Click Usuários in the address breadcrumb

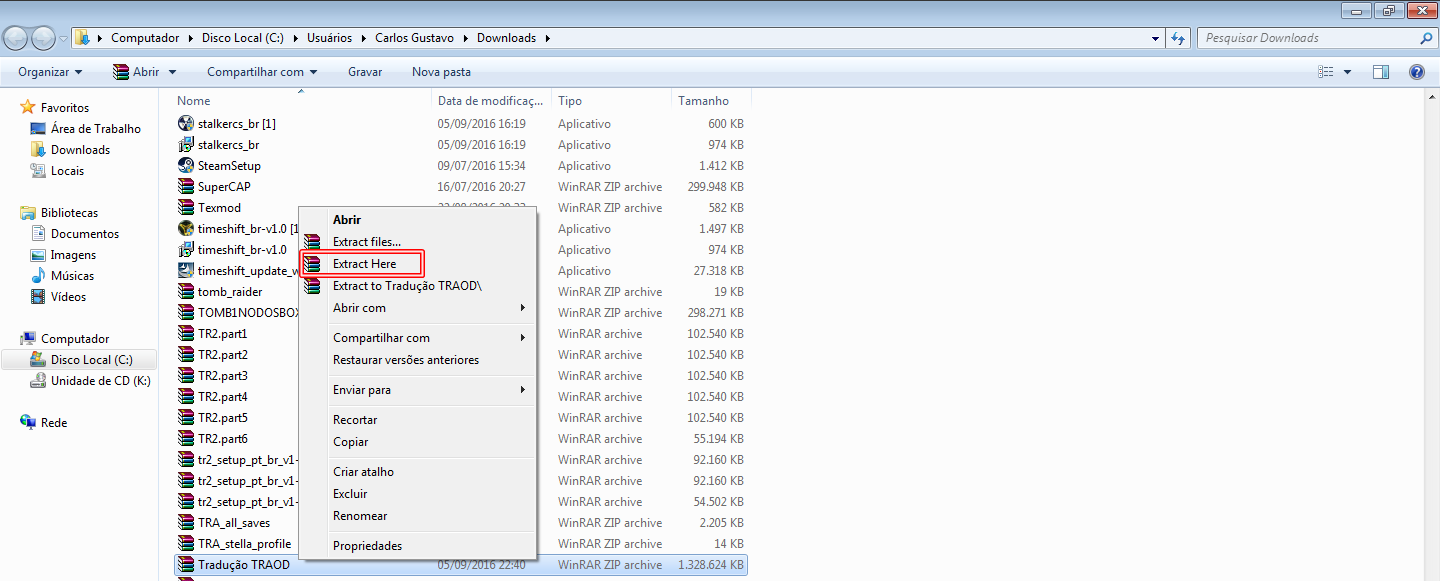tap(329, 38)
